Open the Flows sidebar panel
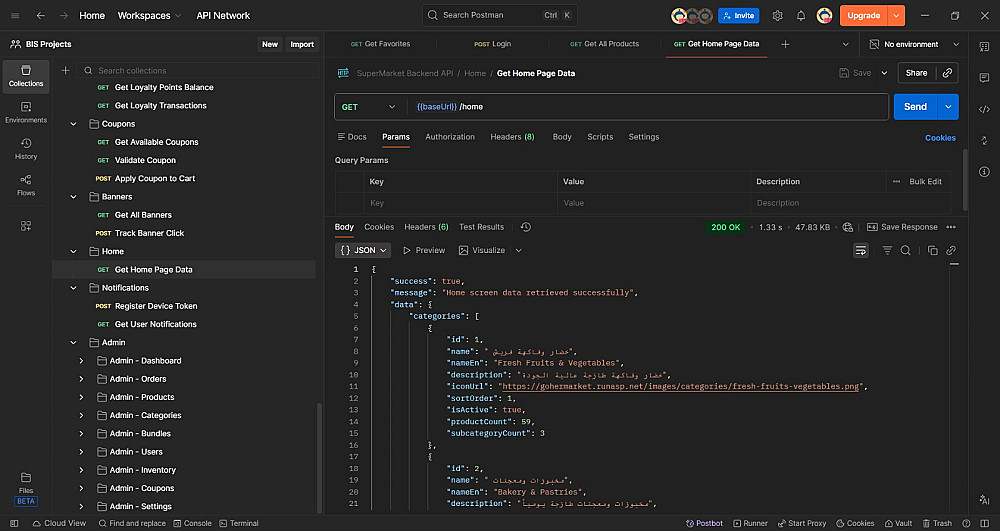Image resolution: width=1000 pixels, height=531 pixels. point(26,184)
